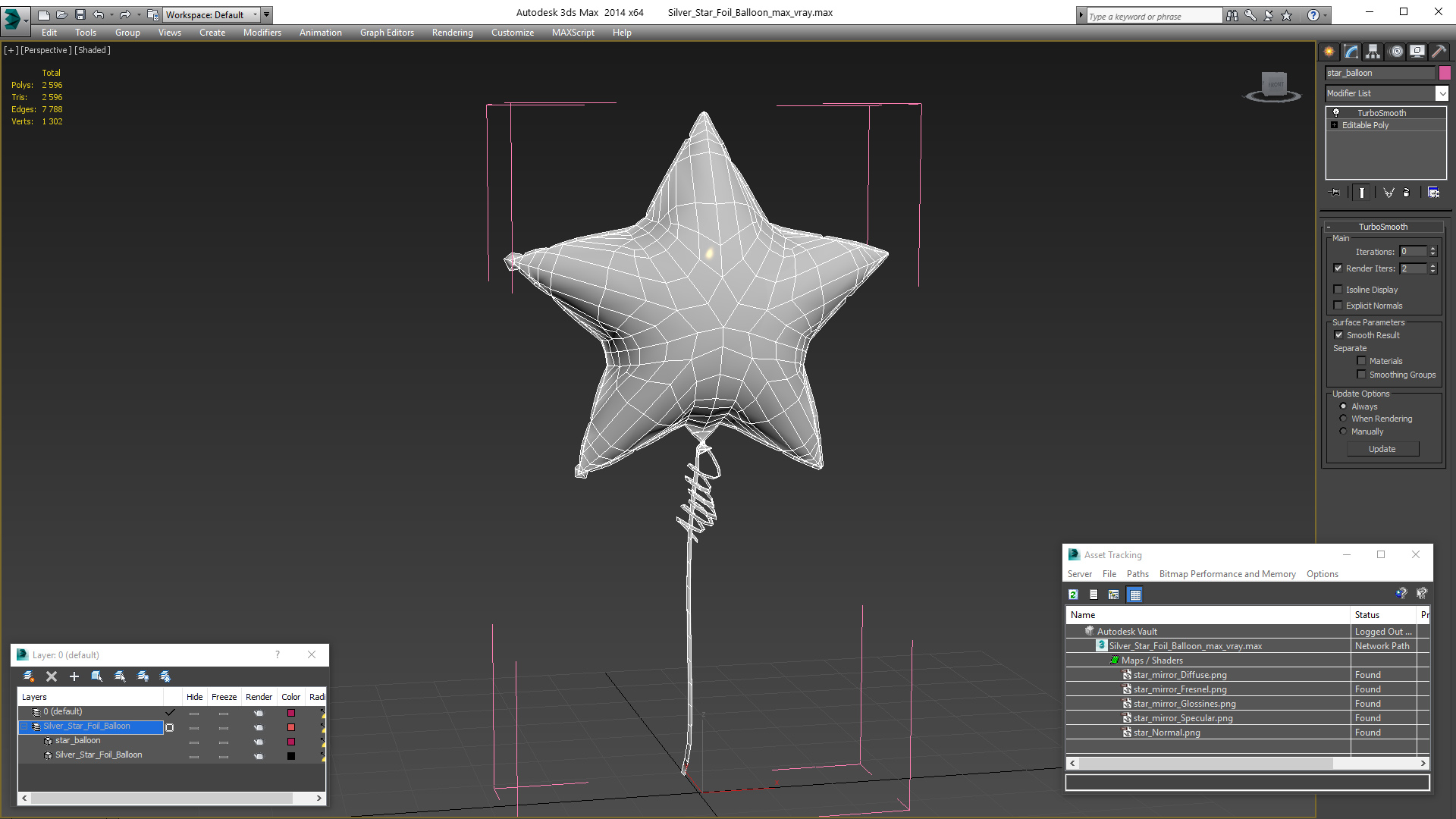Screen dimensions: 1456x819
Task: Open the Rendering menu
Action: pyautogui.click(x=452, y=33)
